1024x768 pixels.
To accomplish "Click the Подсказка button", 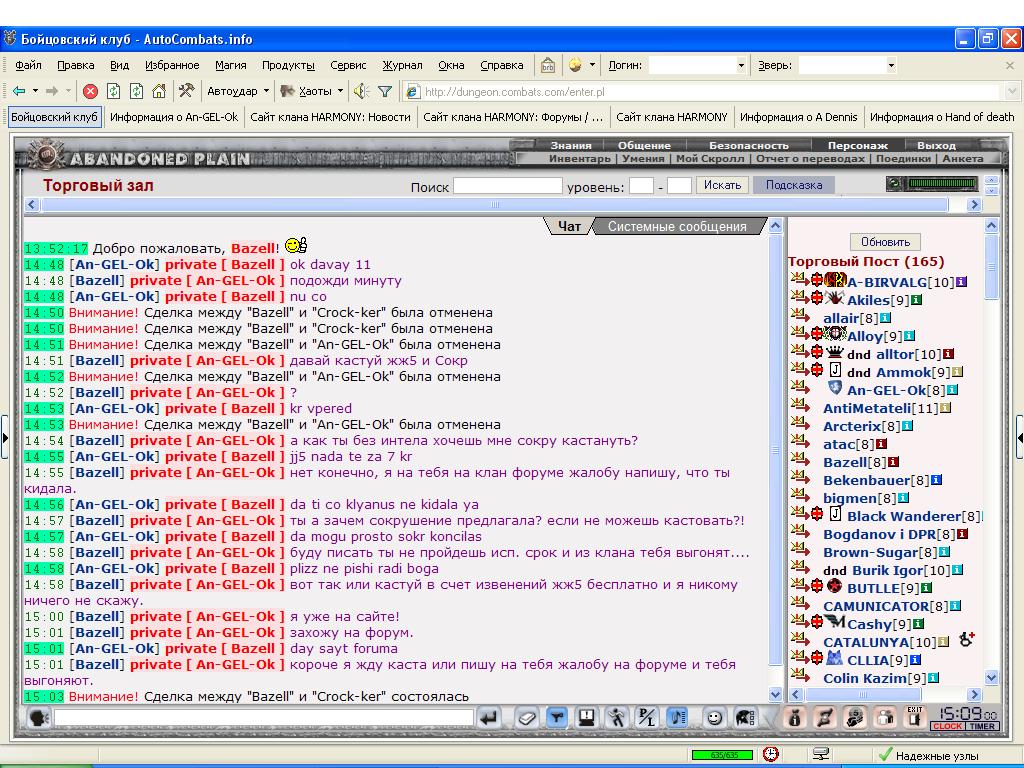I will click(793, 185).
